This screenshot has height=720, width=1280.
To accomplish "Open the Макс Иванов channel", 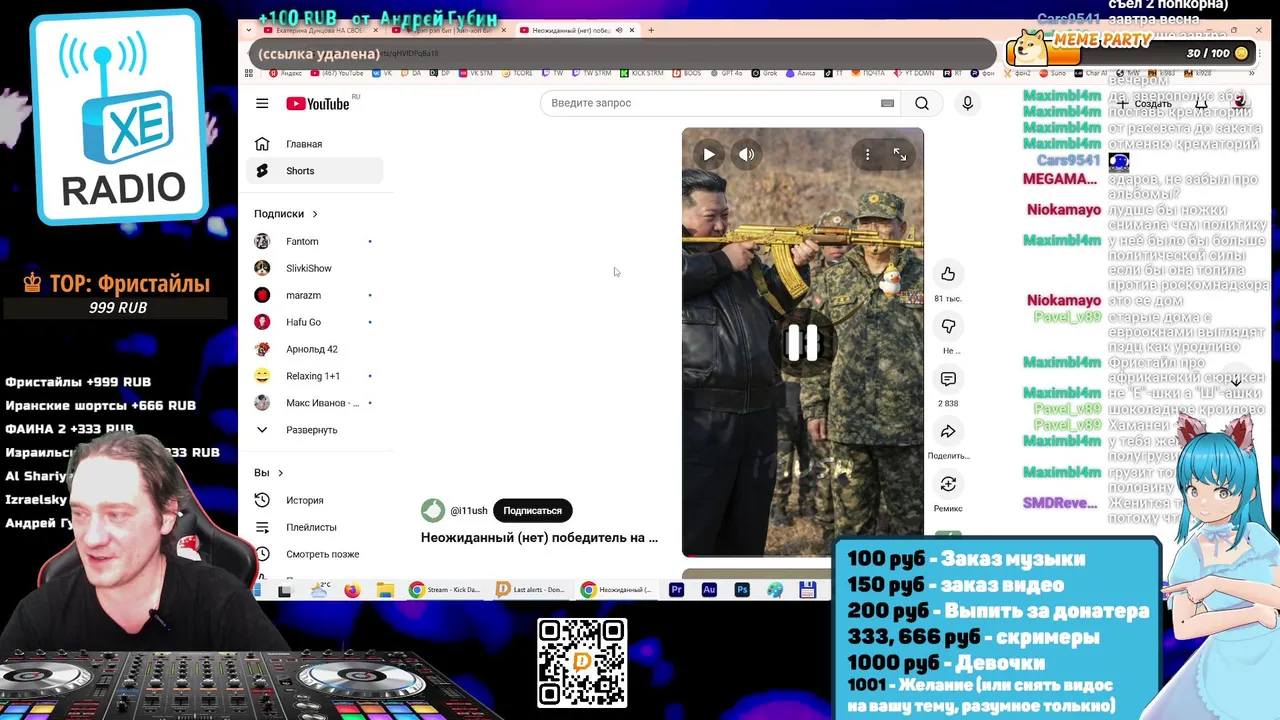I will pos(315,403).
